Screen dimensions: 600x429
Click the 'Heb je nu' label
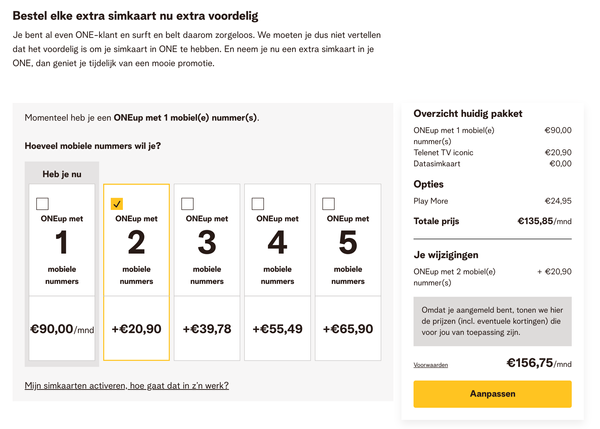click(x=62, y=173)
